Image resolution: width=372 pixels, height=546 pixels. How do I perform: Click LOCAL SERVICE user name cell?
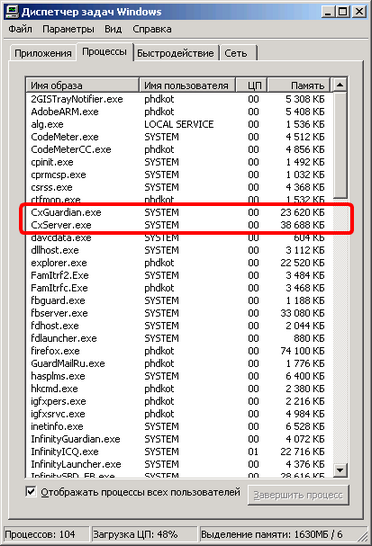pyautogui.click(x=179, y=124)
